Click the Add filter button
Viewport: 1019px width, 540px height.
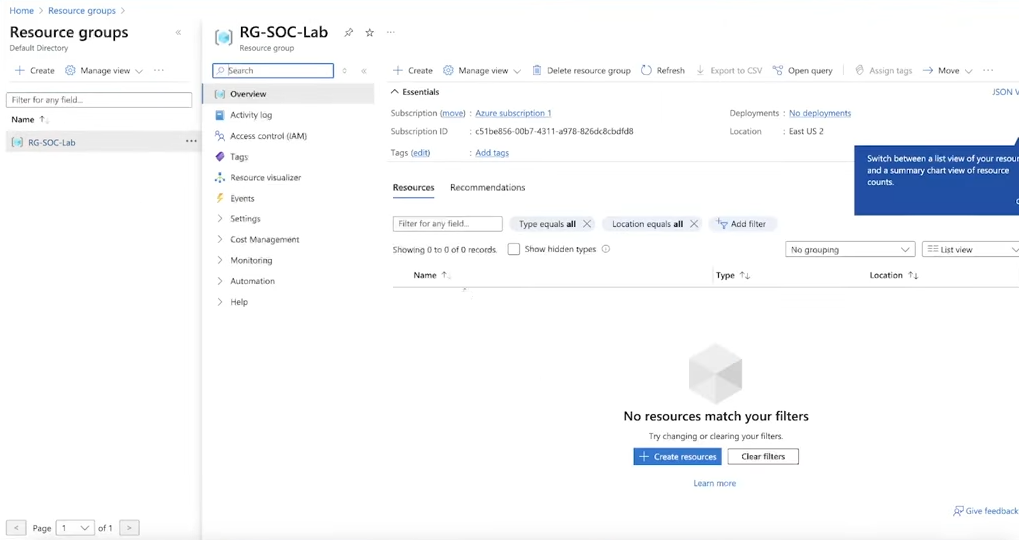(742, 224)
